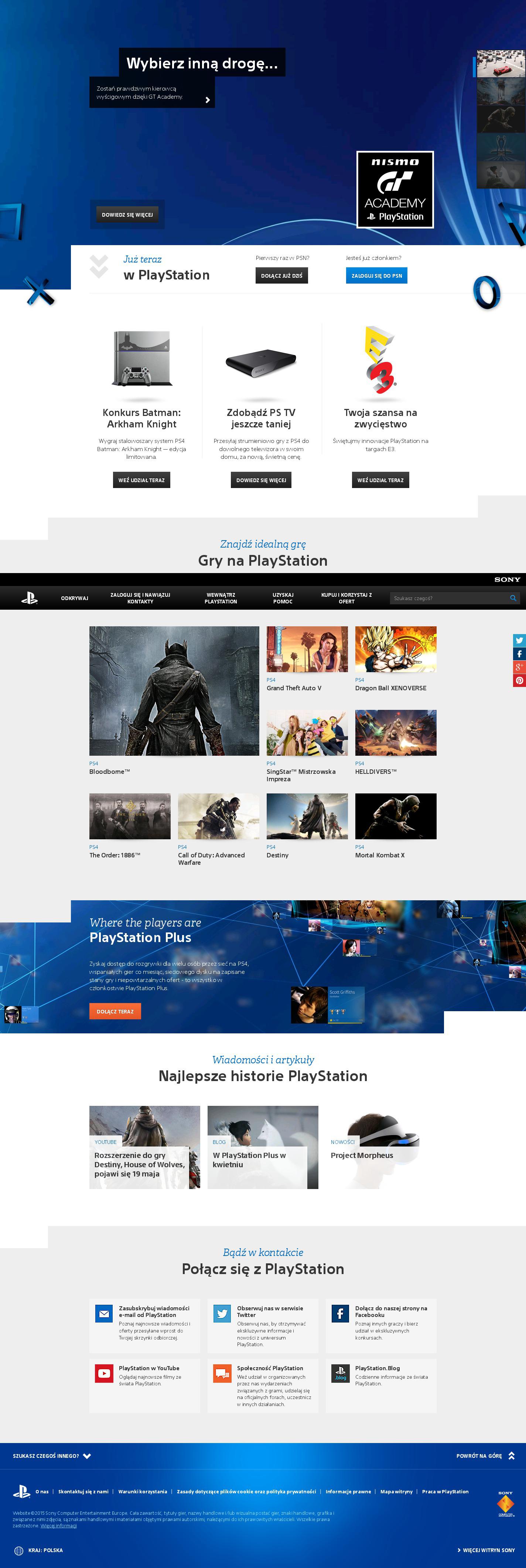This screenshot has height=1568, width=526.
Task: Open the Bloodborne game thumbnail
Action: coord(174,690)
